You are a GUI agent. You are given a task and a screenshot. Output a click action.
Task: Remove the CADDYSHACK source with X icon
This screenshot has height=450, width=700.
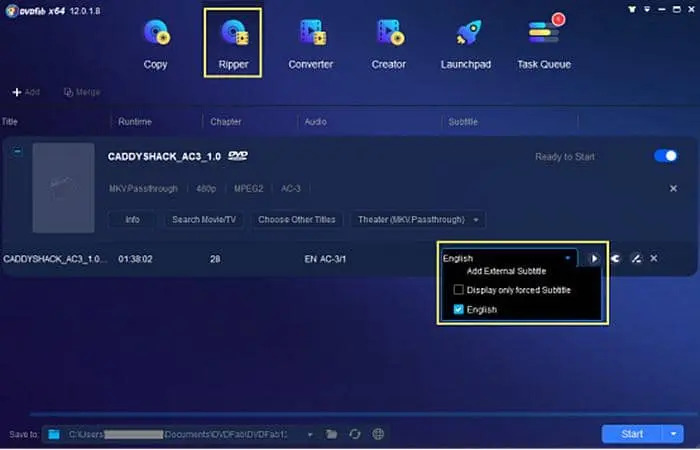673,188
